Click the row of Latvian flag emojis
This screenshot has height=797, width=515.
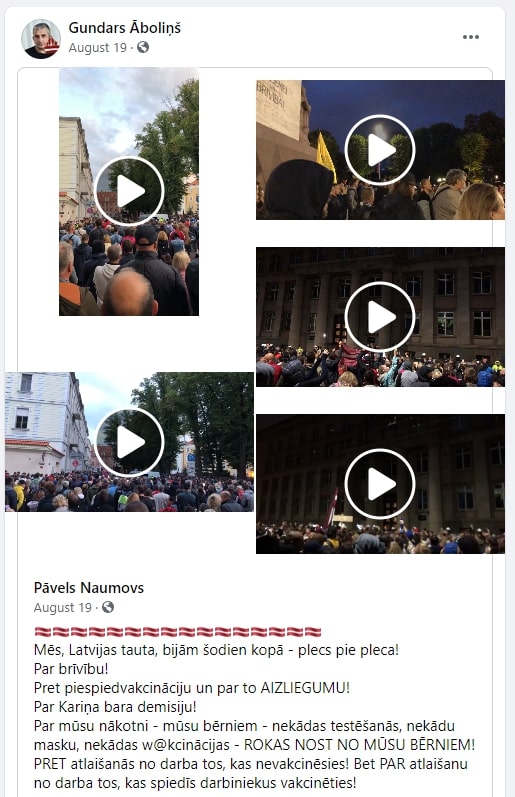click(178, 632)
